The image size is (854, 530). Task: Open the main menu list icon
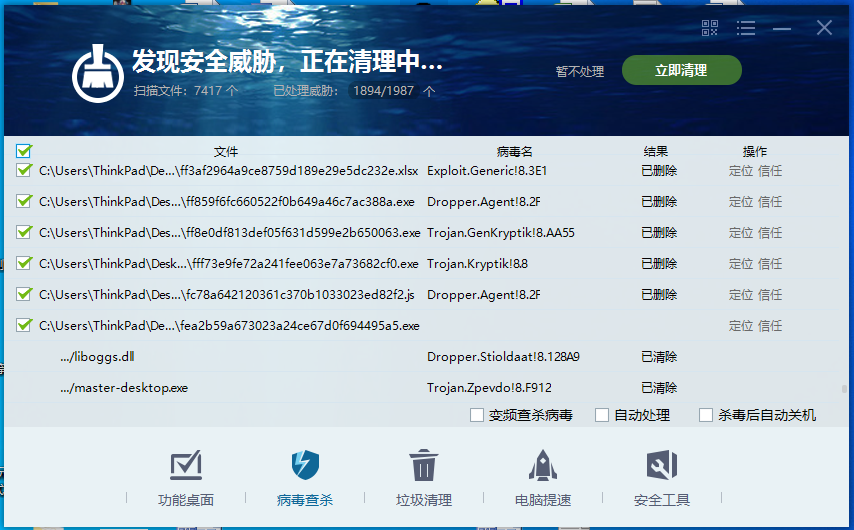(x=746, y=28)
